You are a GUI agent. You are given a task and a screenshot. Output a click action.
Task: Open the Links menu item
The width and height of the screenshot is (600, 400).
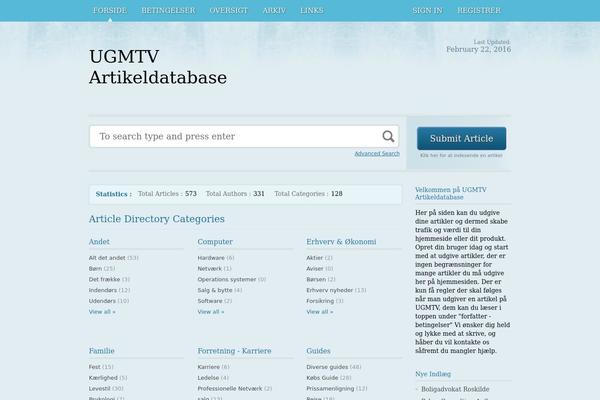click(312, 10)
